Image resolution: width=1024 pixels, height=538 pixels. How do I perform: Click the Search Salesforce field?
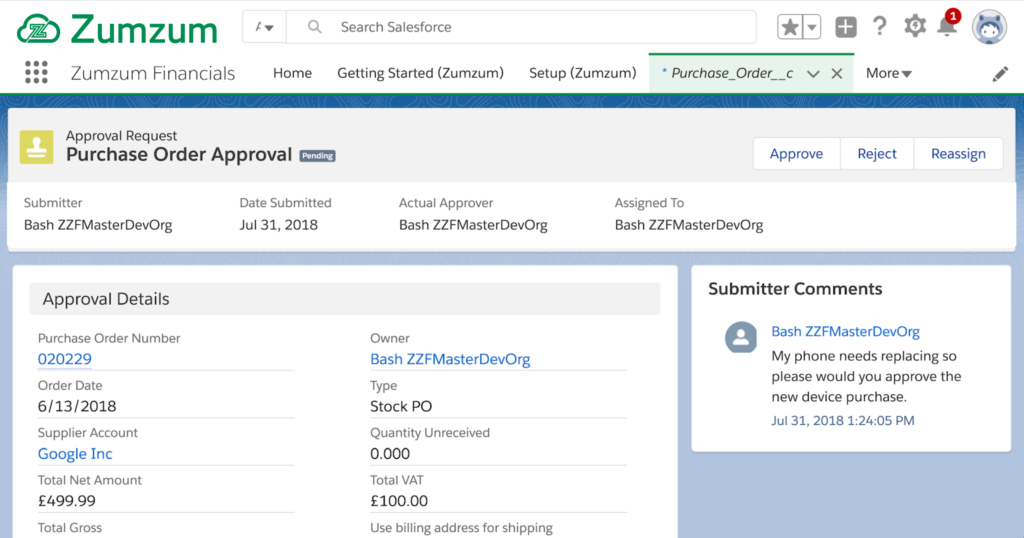[x=521, y=27]
